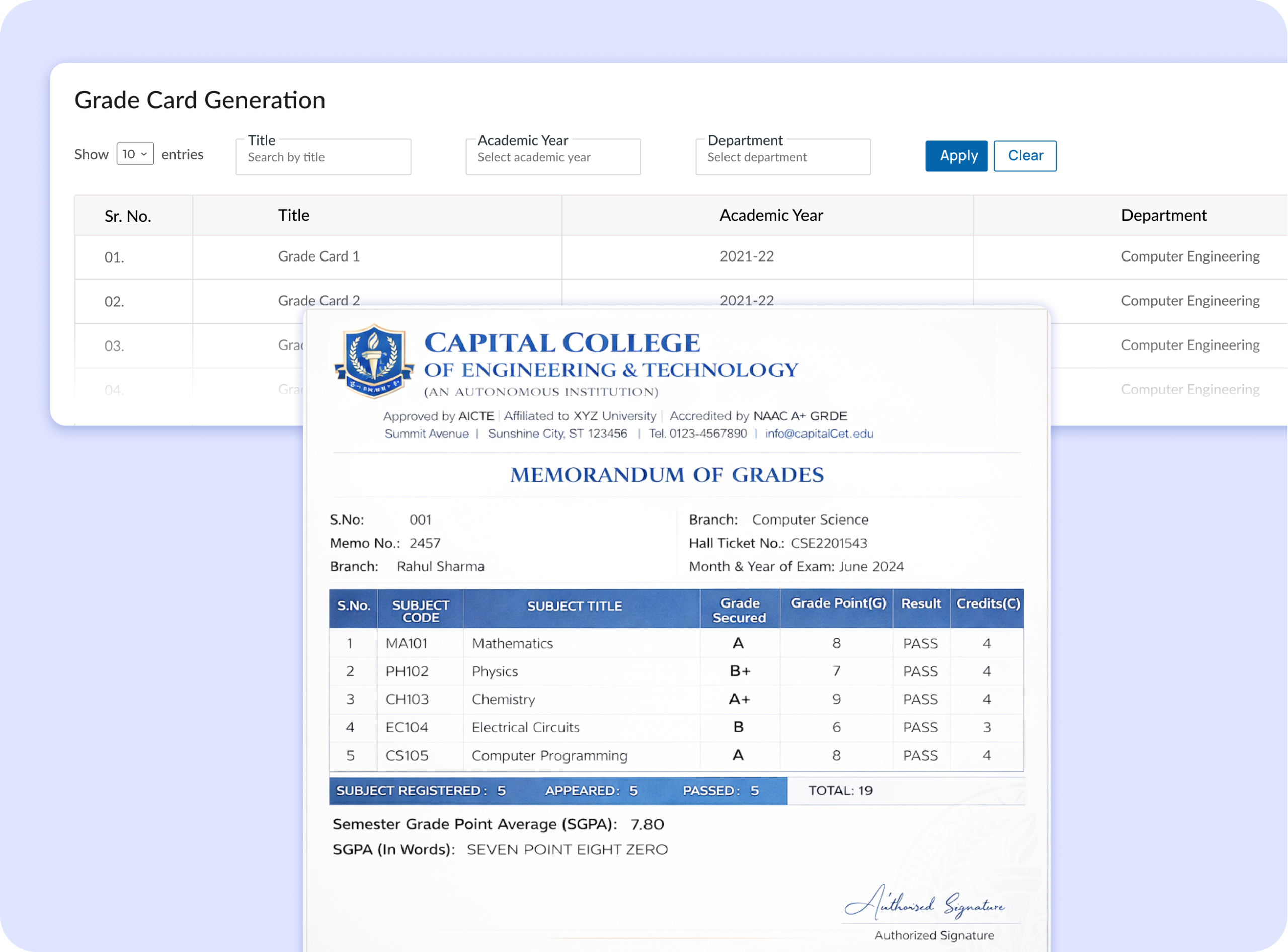Click the Academic Year column header
Viewport: 1288px width, 952px height.
(x=771, y=216)
